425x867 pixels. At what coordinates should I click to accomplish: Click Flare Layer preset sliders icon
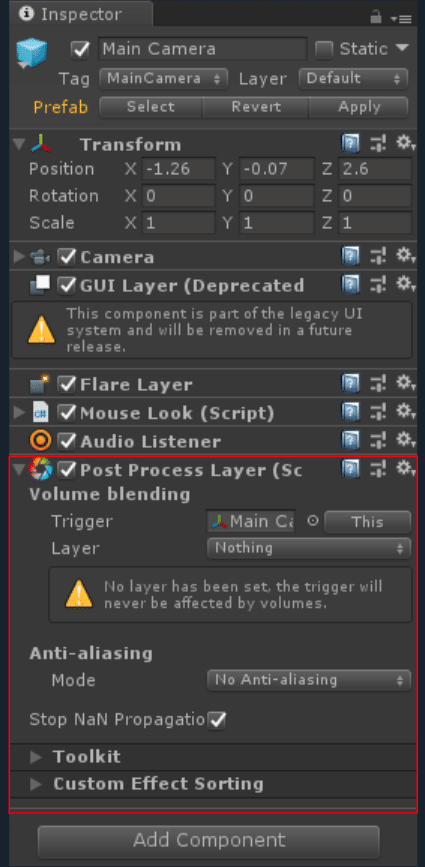click(x=379, y=383)
